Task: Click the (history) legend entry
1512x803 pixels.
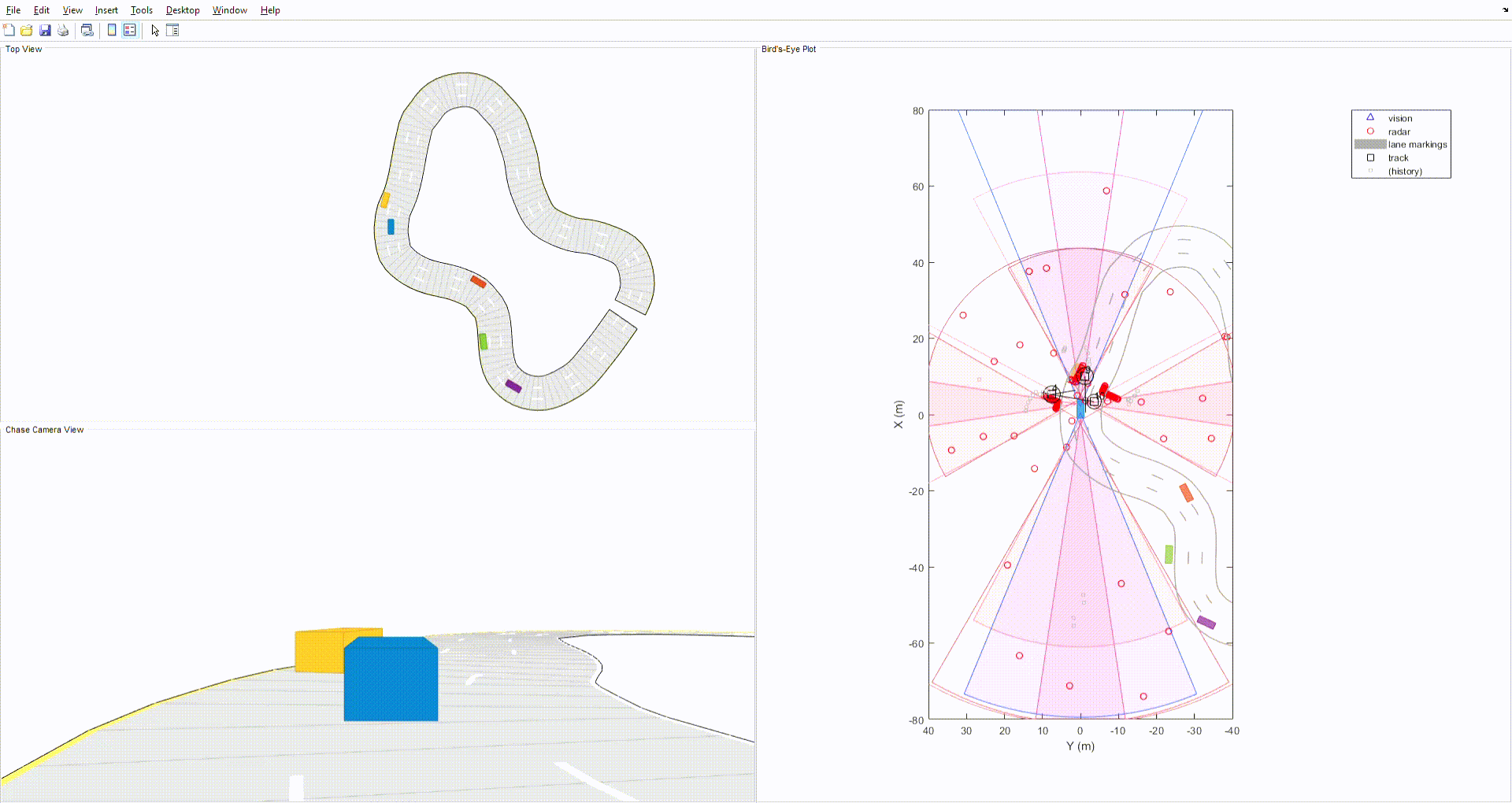Action: click(1405, 172)
